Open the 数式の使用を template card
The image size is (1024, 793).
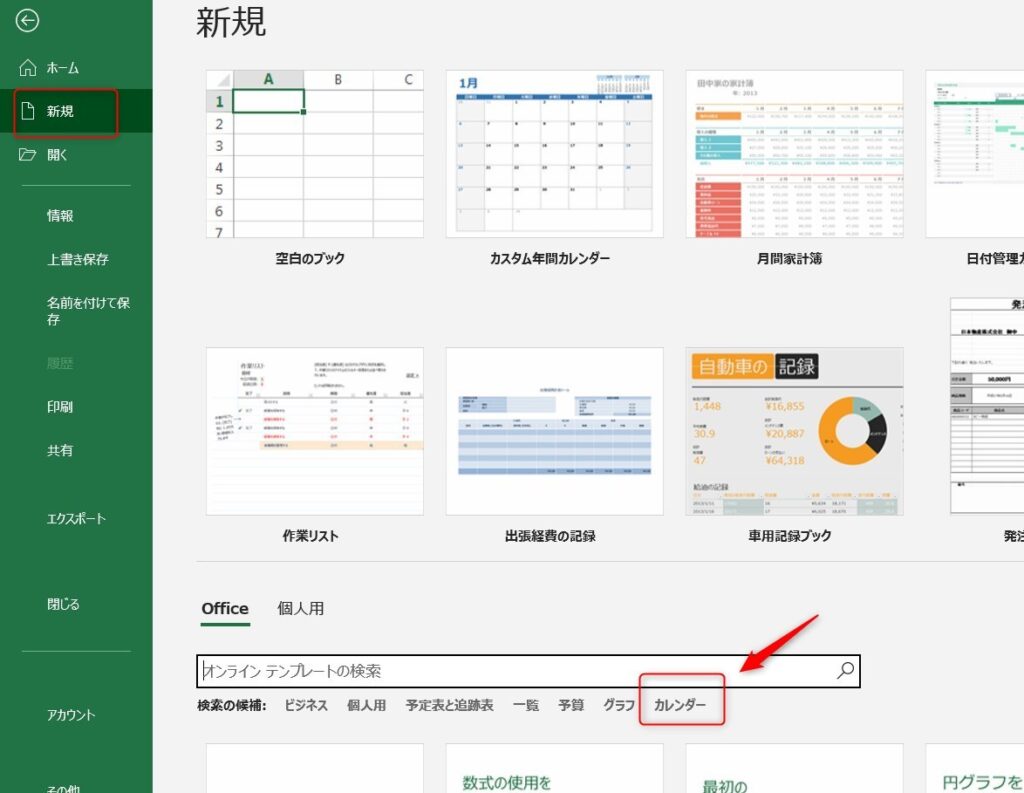coord(554,768)
